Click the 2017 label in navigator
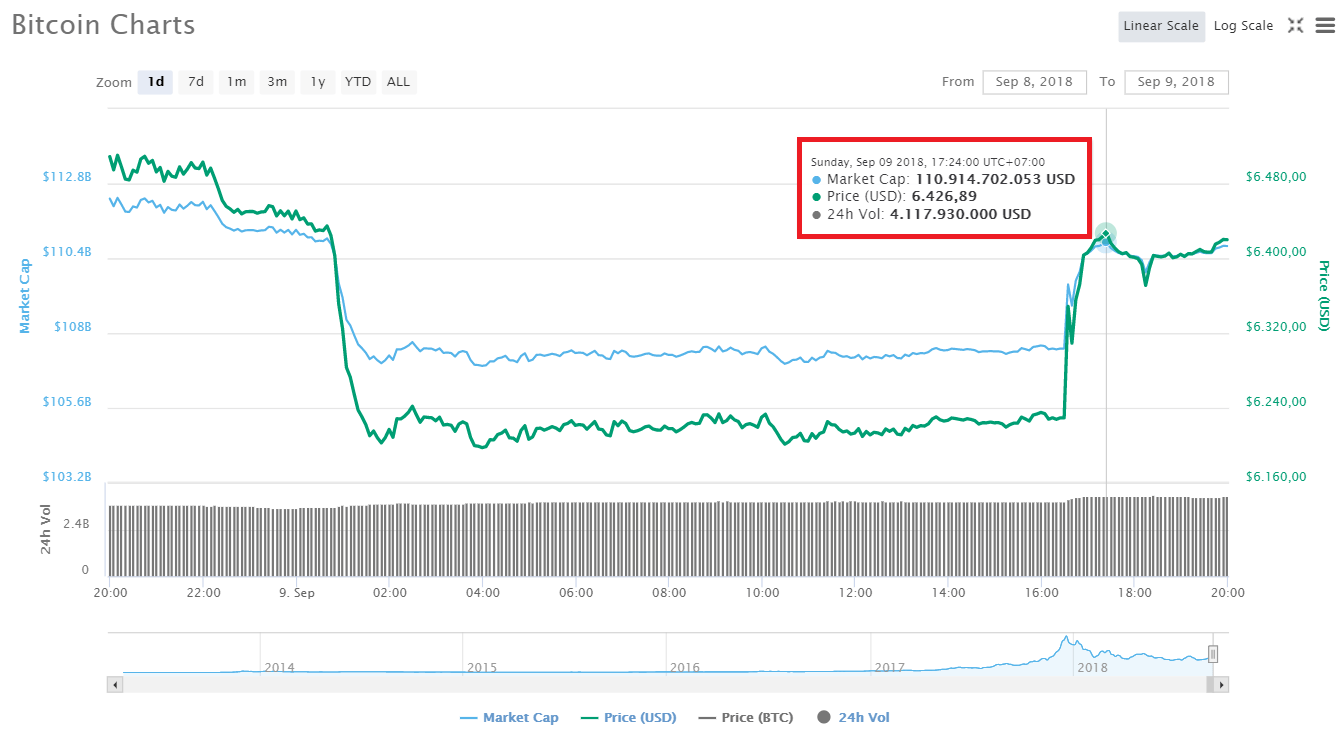1342x738 pixels. 889,667
